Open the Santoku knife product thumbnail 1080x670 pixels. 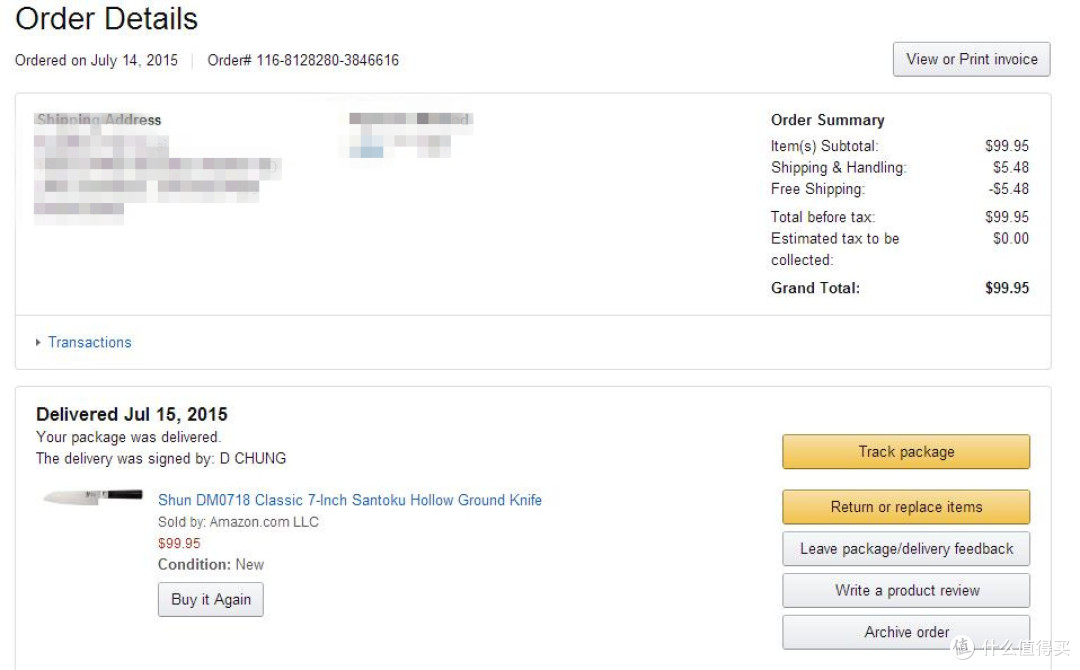point(92,496)
